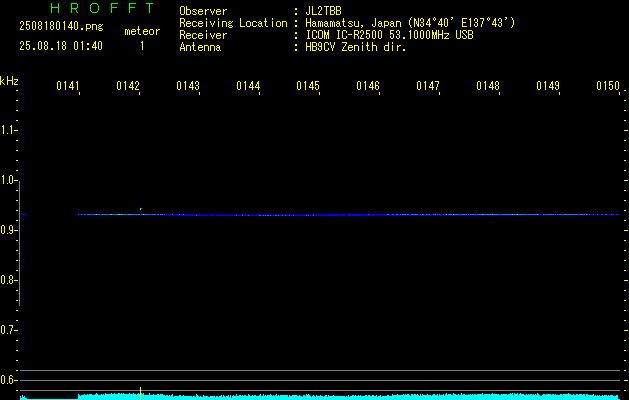Click the meteor count value 1
The image size is (629, 400).
click(x=142, y=46)
